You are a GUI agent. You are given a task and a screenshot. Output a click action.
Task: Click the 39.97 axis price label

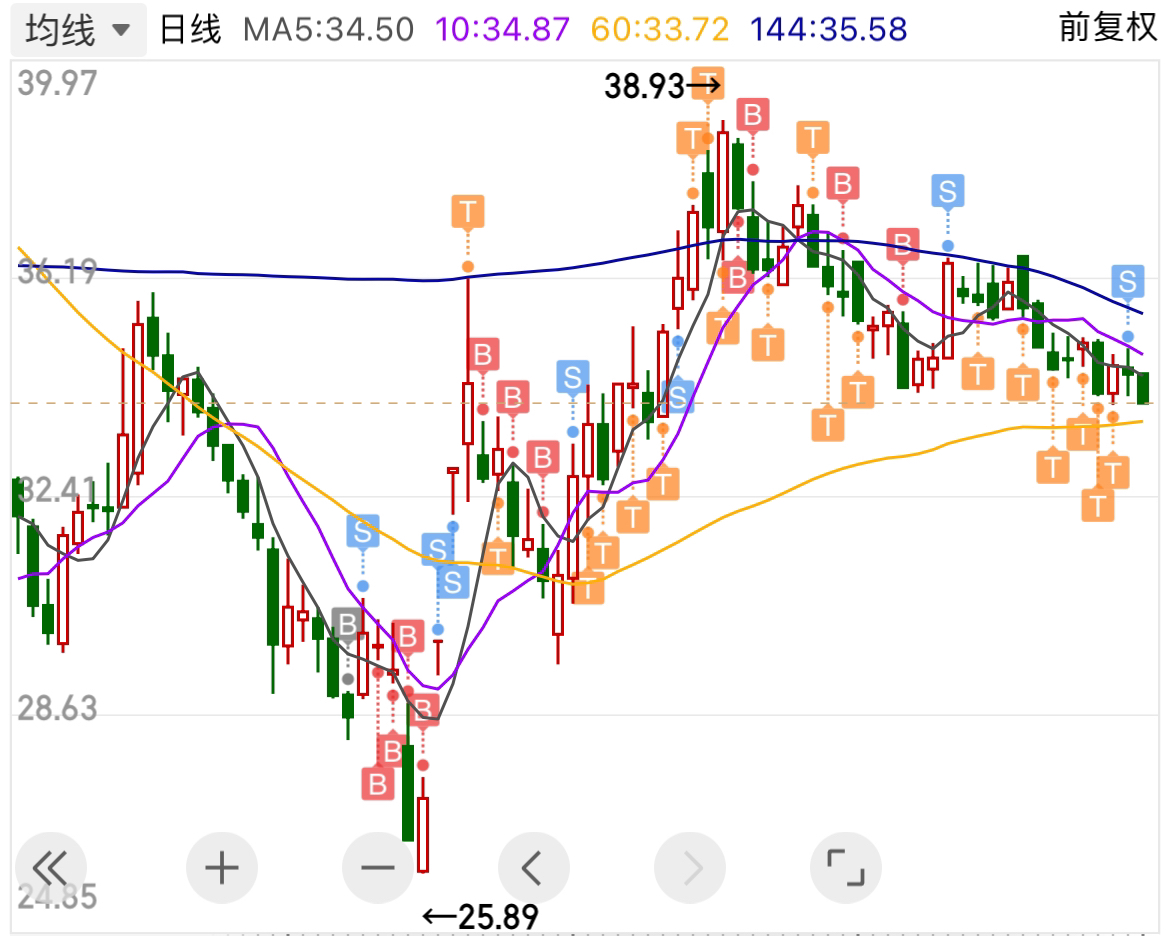coord(57,83)
